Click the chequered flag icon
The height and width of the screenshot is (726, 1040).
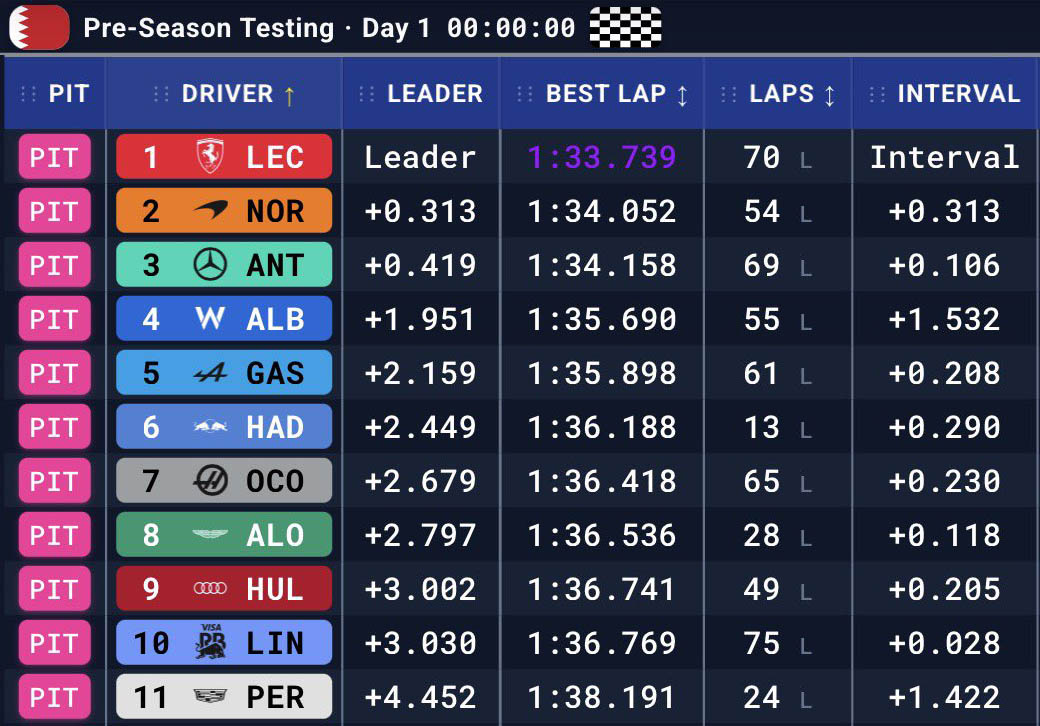625,27
